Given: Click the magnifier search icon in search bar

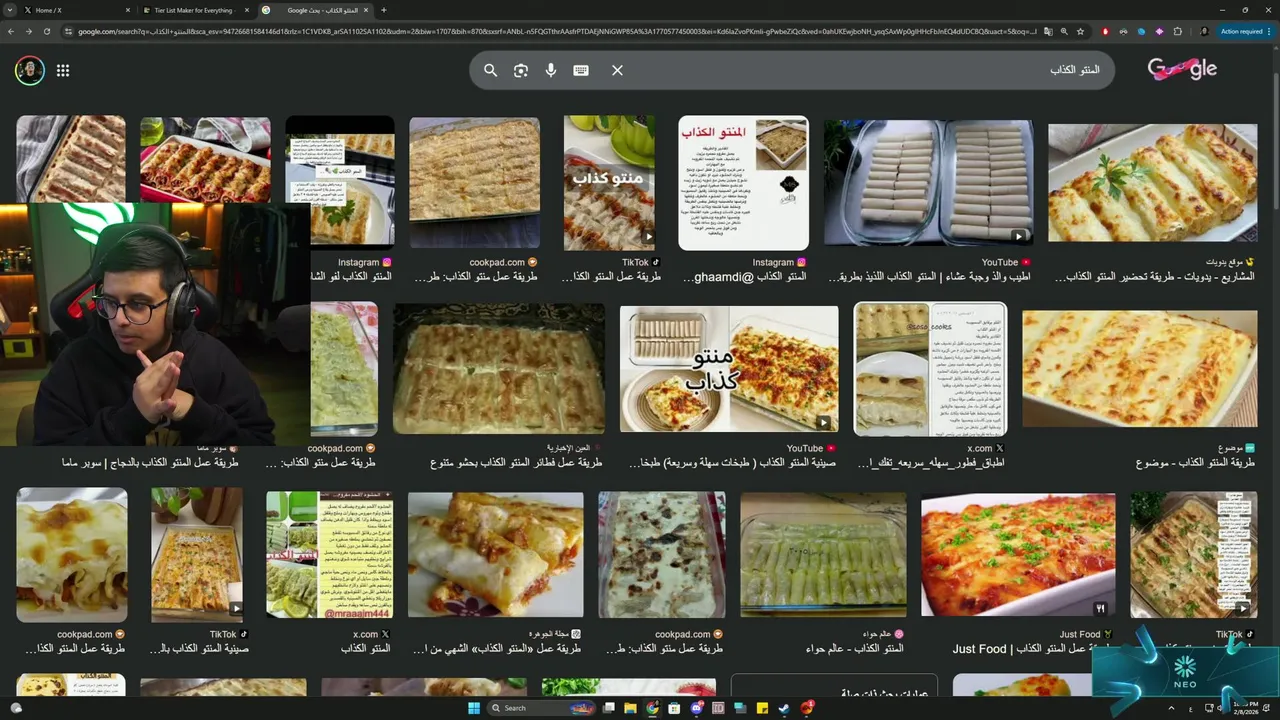Looking at the screenshot, I should tap(490, 70).
